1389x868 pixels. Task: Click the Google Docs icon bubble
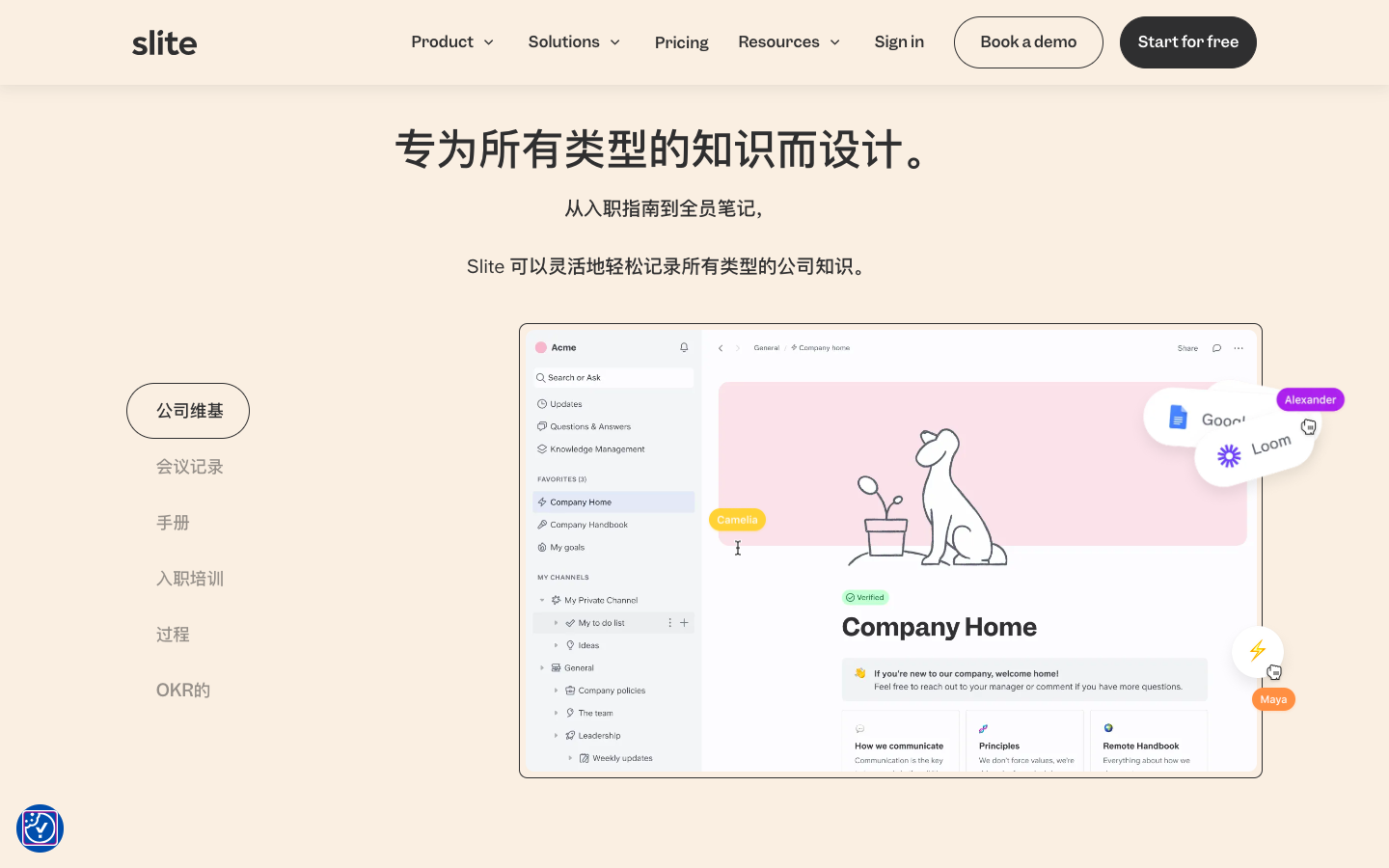click(x=1178, y=417)
